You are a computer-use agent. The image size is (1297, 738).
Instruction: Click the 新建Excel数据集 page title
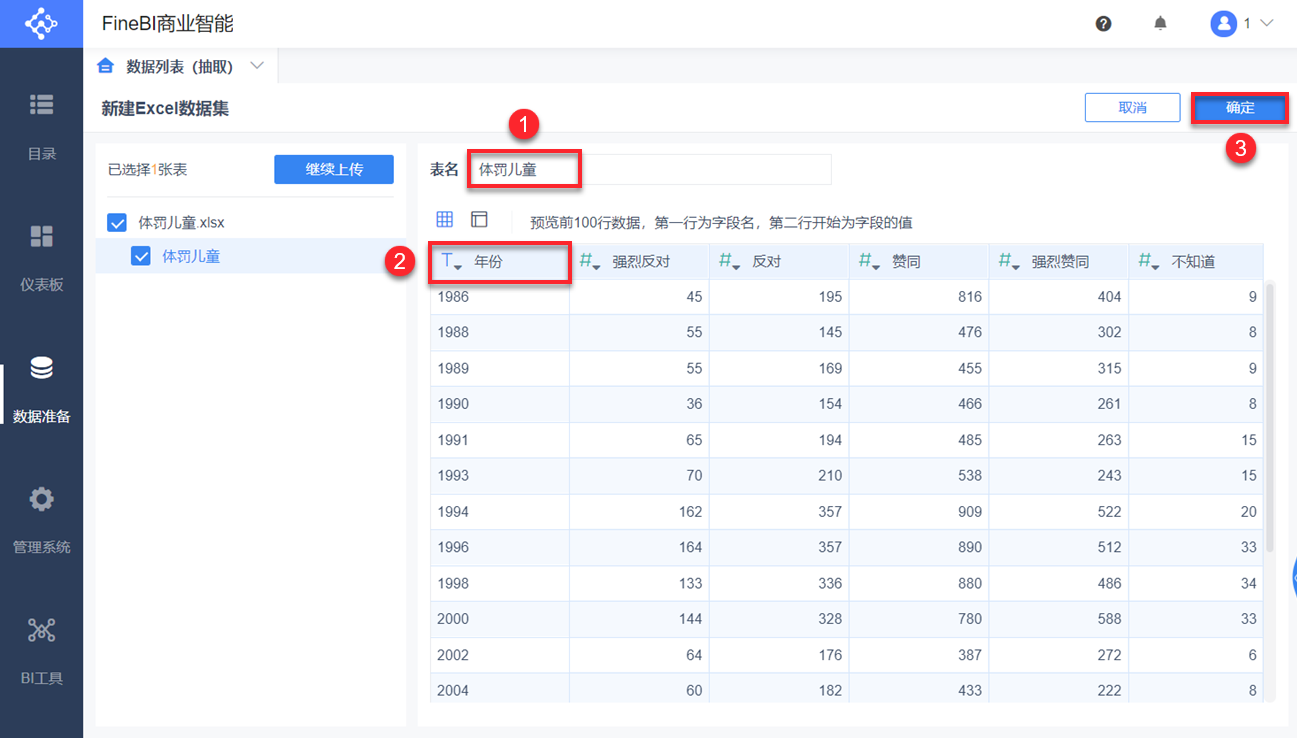165,108
